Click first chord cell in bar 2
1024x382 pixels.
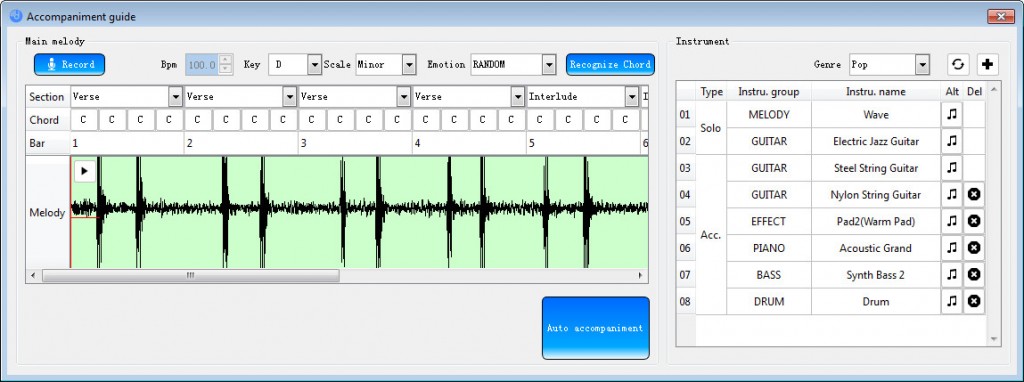point(197,120)
